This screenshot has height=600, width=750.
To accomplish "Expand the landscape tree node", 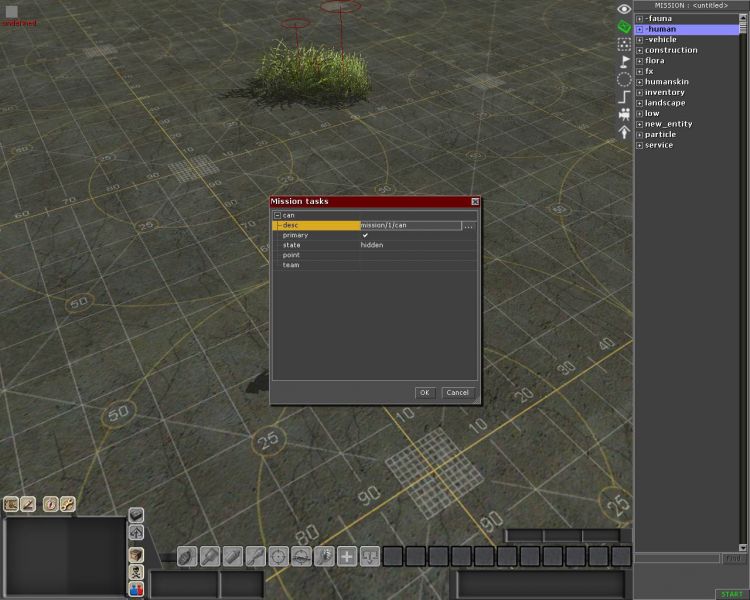I will click(640, 103).
